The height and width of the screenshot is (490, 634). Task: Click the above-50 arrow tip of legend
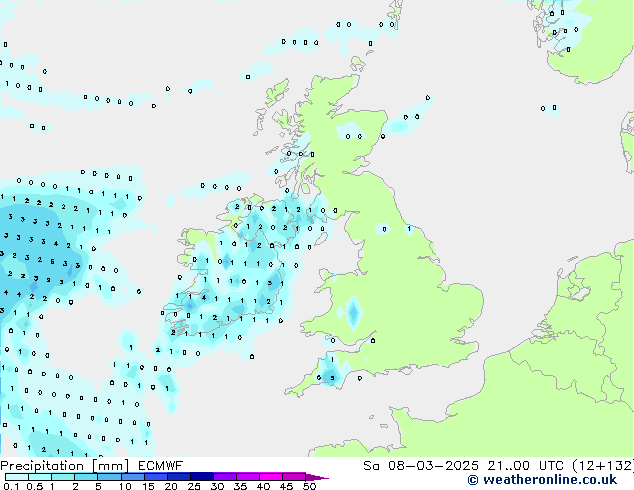tap(317, 477)
